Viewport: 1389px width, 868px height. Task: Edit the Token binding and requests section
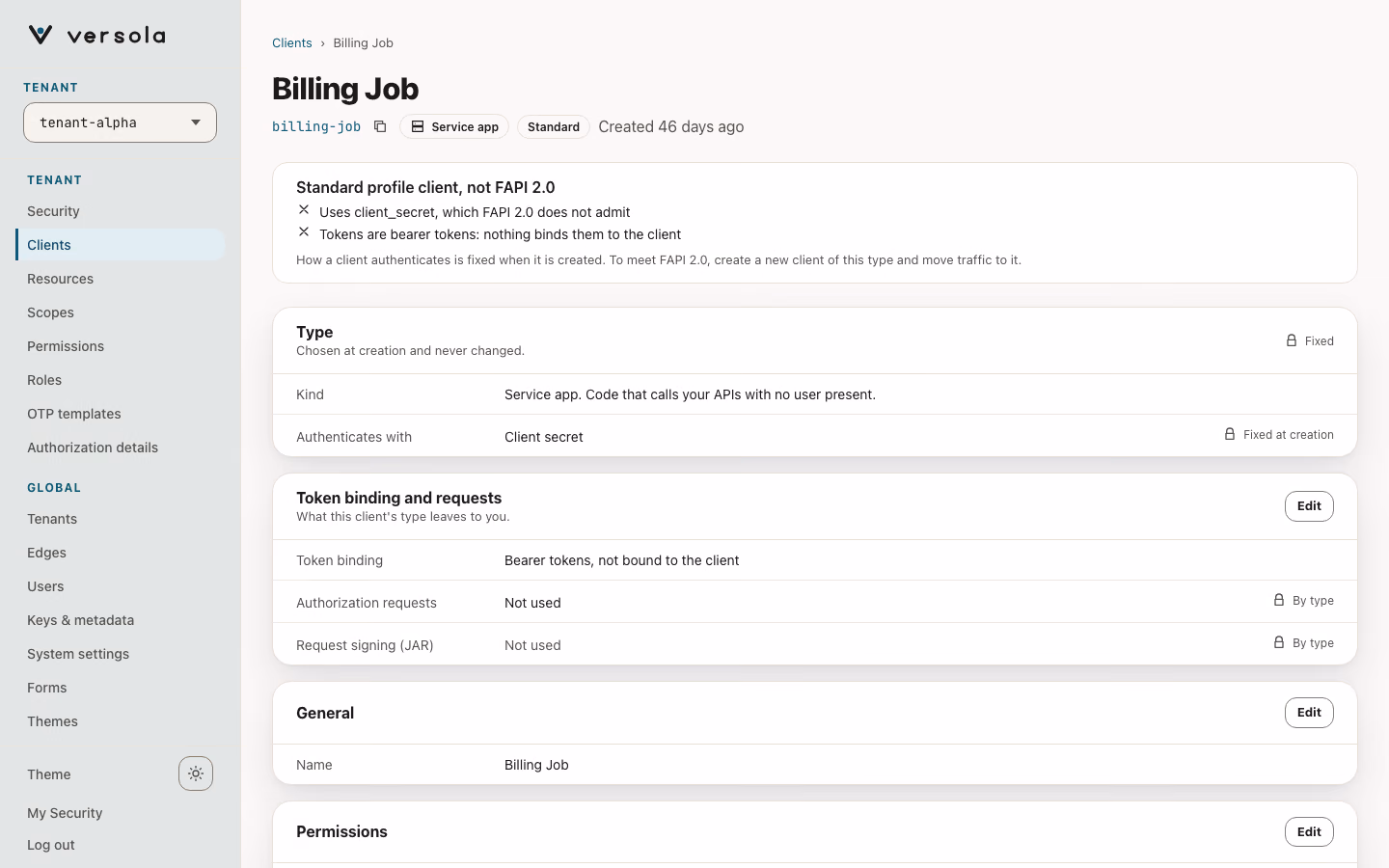tap(1309, 506)
